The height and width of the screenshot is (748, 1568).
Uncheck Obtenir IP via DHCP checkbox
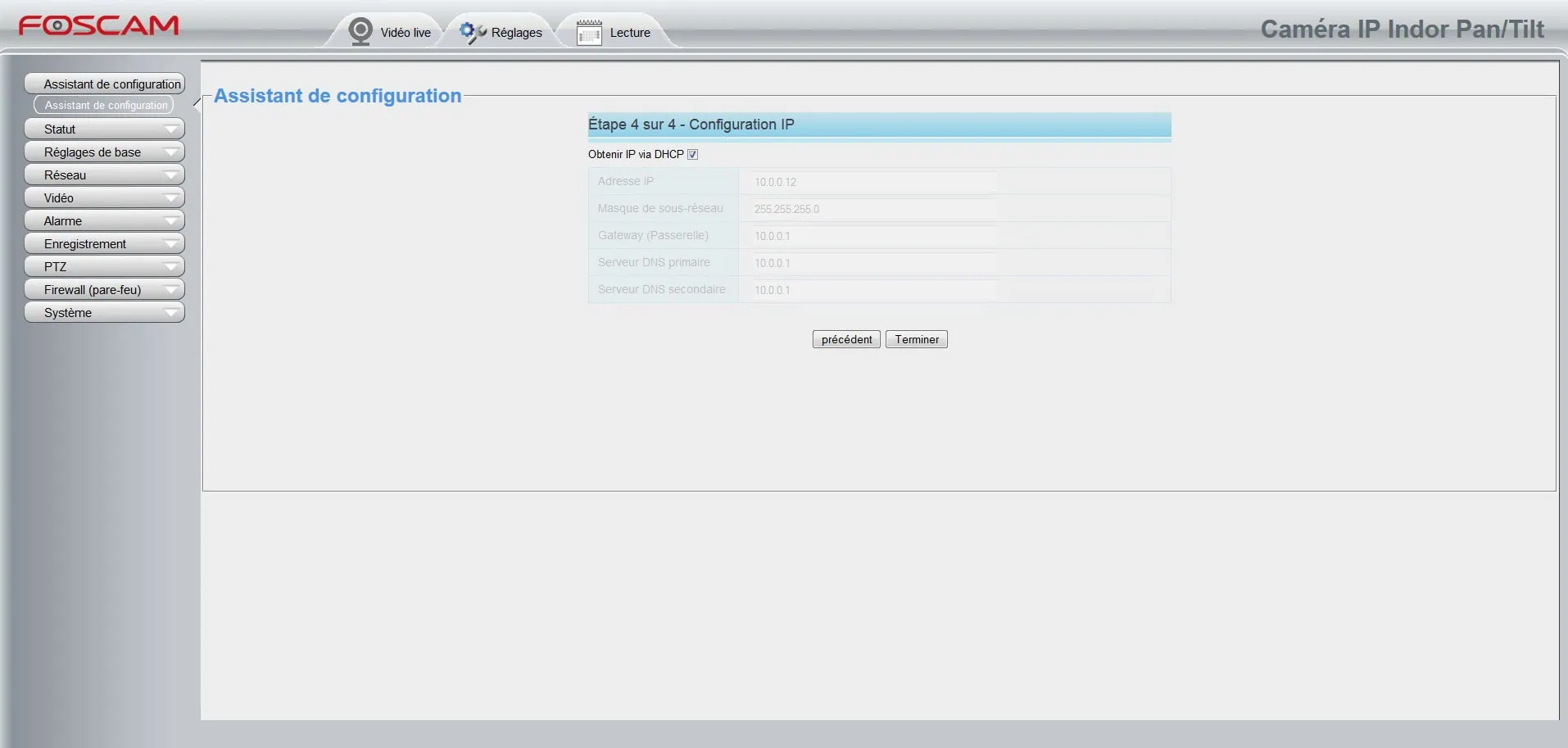coord(693,155)
